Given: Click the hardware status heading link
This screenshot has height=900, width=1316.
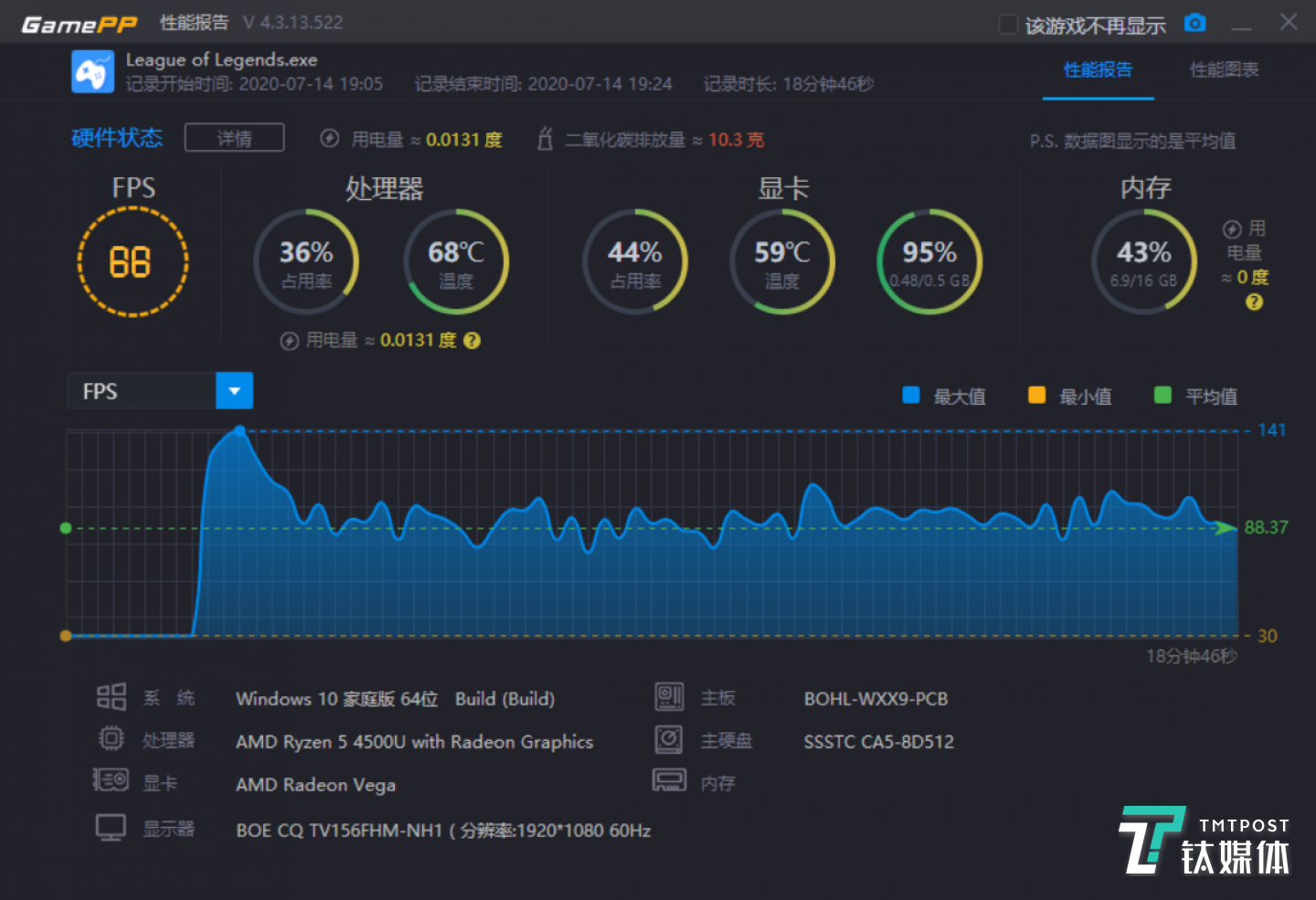Looking at the screenshot, I should 117,138.
